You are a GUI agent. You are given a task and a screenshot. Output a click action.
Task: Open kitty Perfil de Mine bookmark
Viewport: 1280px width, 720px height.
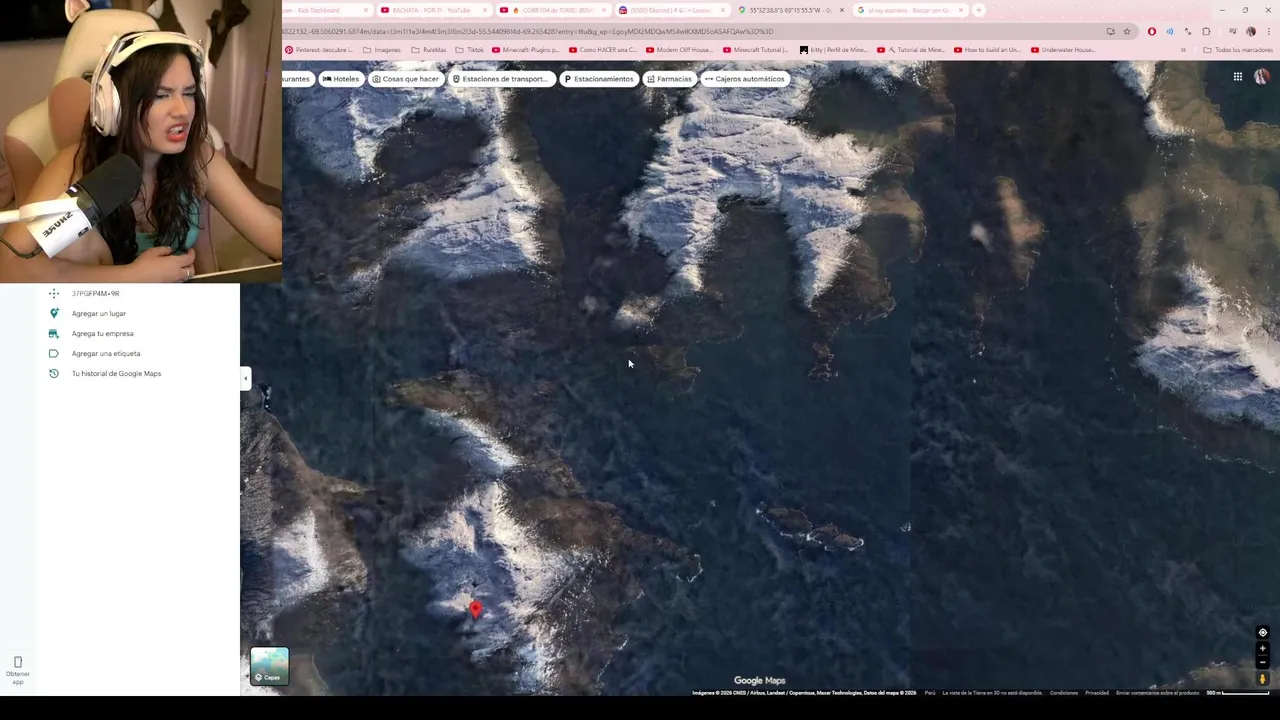click(833, 50)
